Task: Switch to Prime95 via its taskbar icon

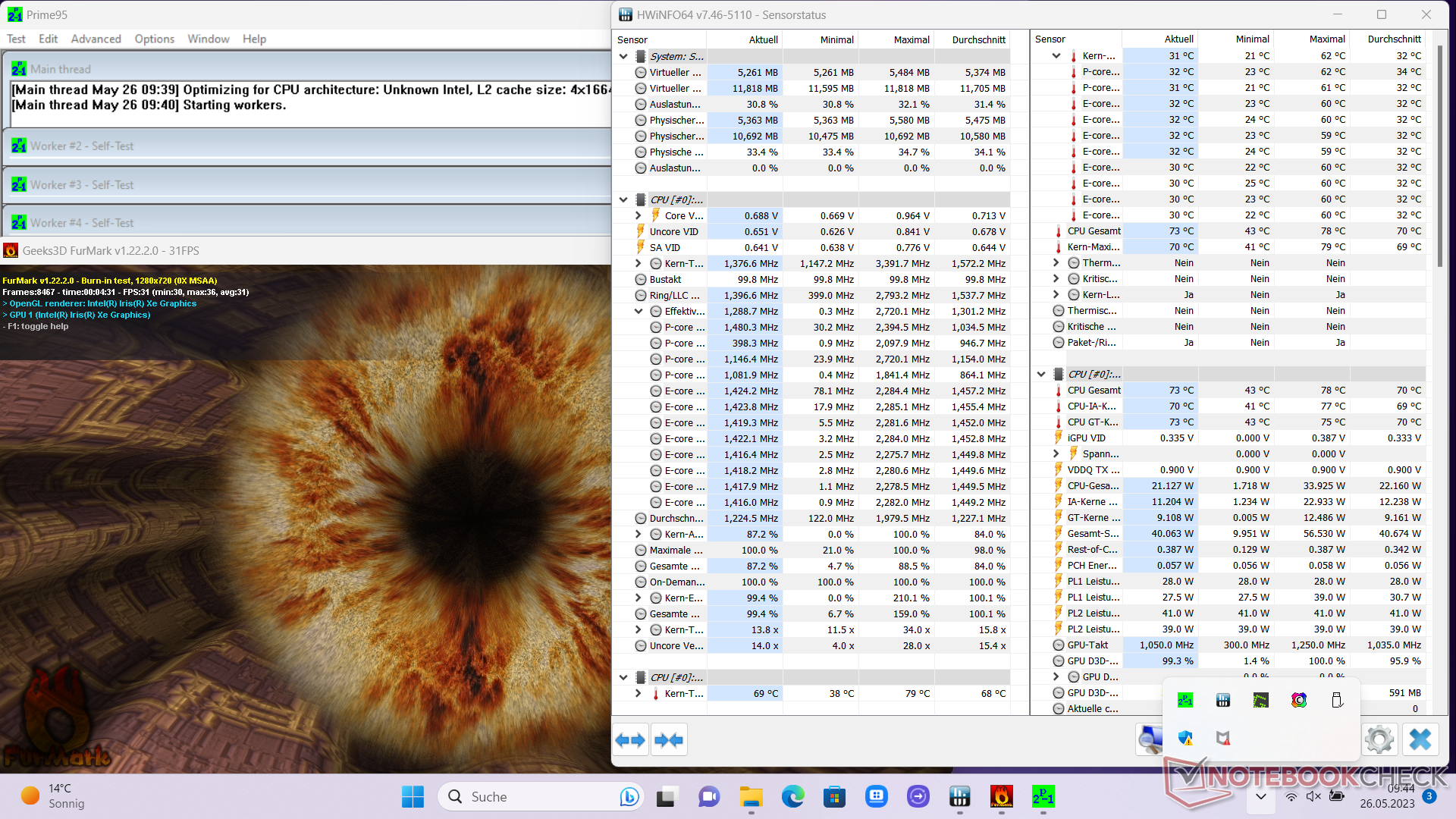Action: coord(1043,796)
